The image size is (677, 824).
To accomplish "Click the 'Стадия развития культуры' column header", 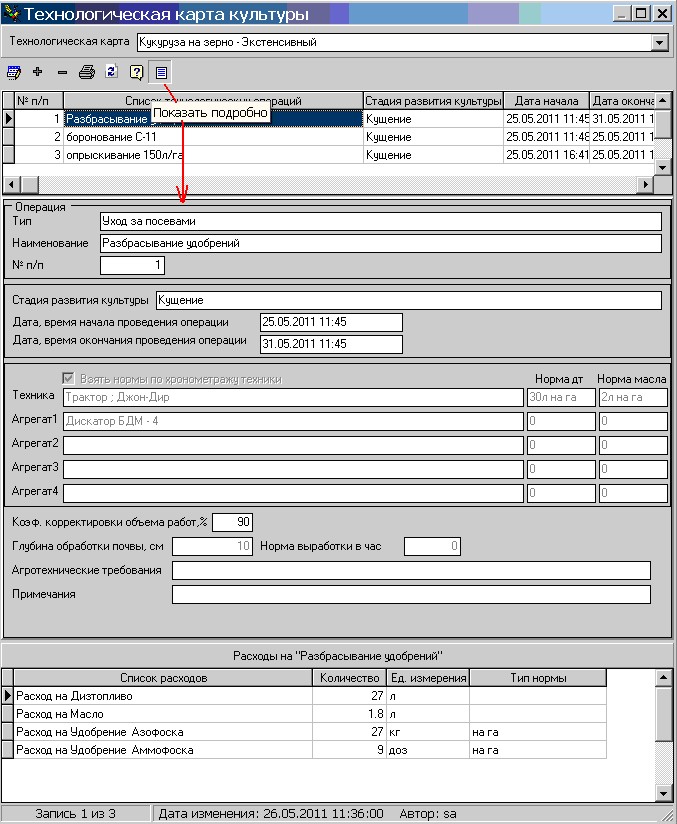I will tap(432, 101).
